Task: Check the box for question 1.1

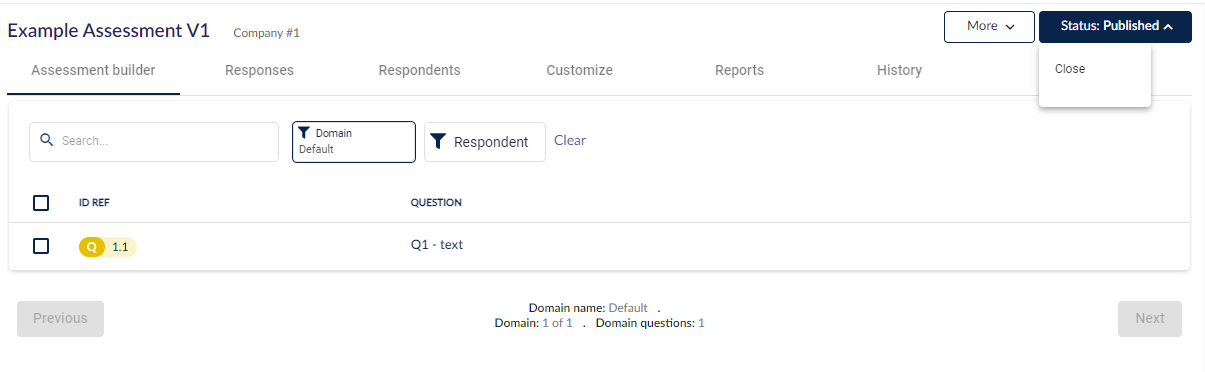Action: (x=41, y=246)
